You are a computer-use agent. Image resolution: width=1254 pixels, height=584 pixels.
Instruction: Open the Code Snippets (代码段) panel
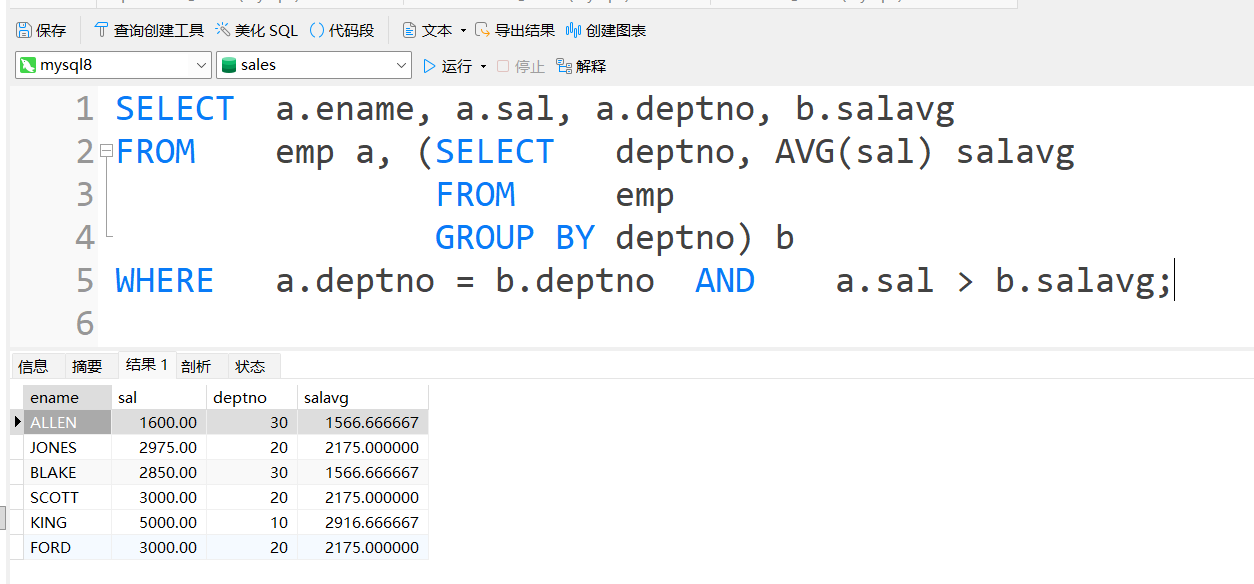coord(342,31)
